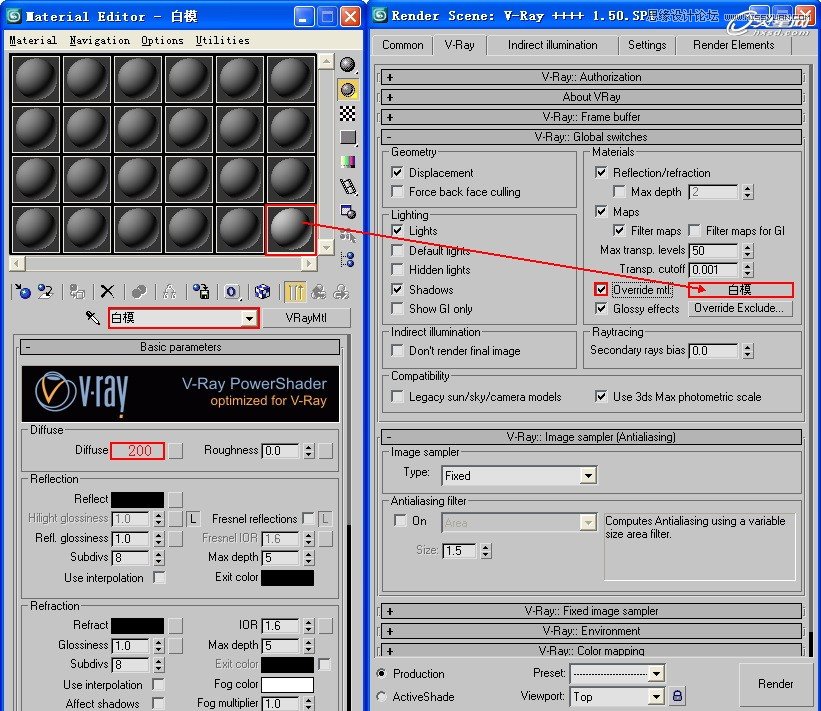This screenshot has height=711, width=821.
Task: Select the Get Material icon
Action: 22,292
